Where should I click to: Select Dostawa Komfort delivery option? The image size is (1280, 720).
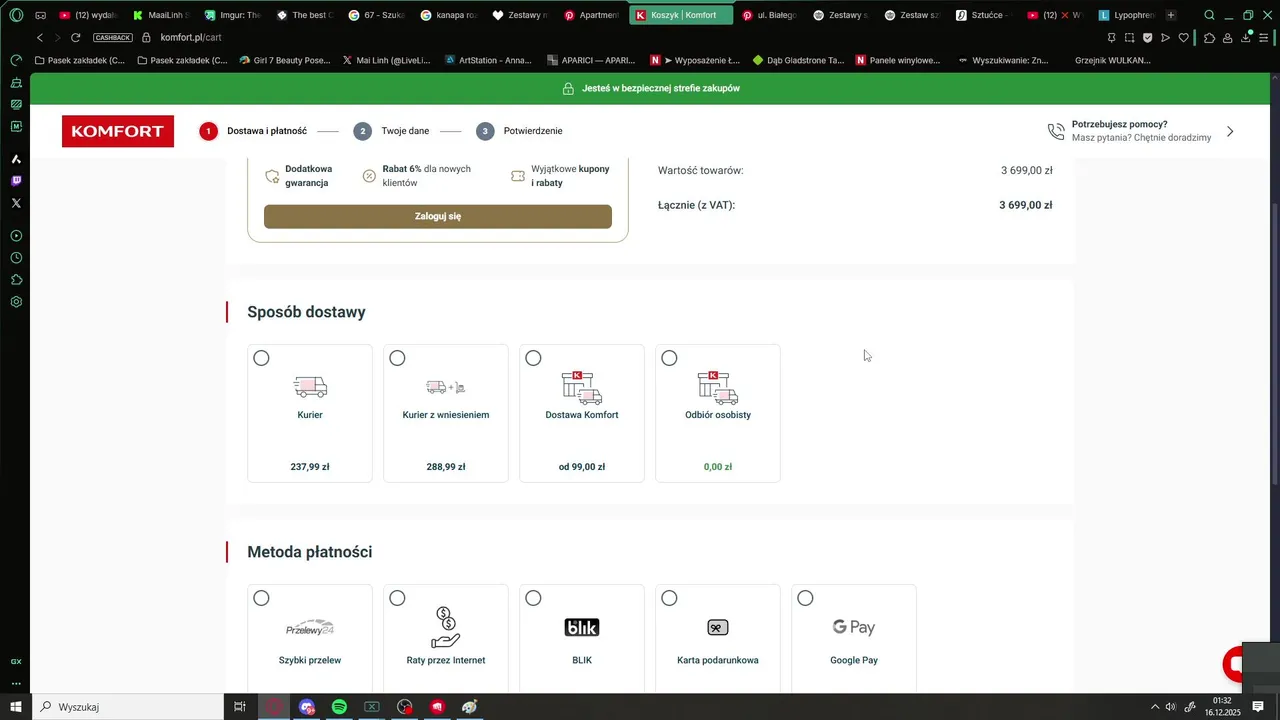pos(582,413)
